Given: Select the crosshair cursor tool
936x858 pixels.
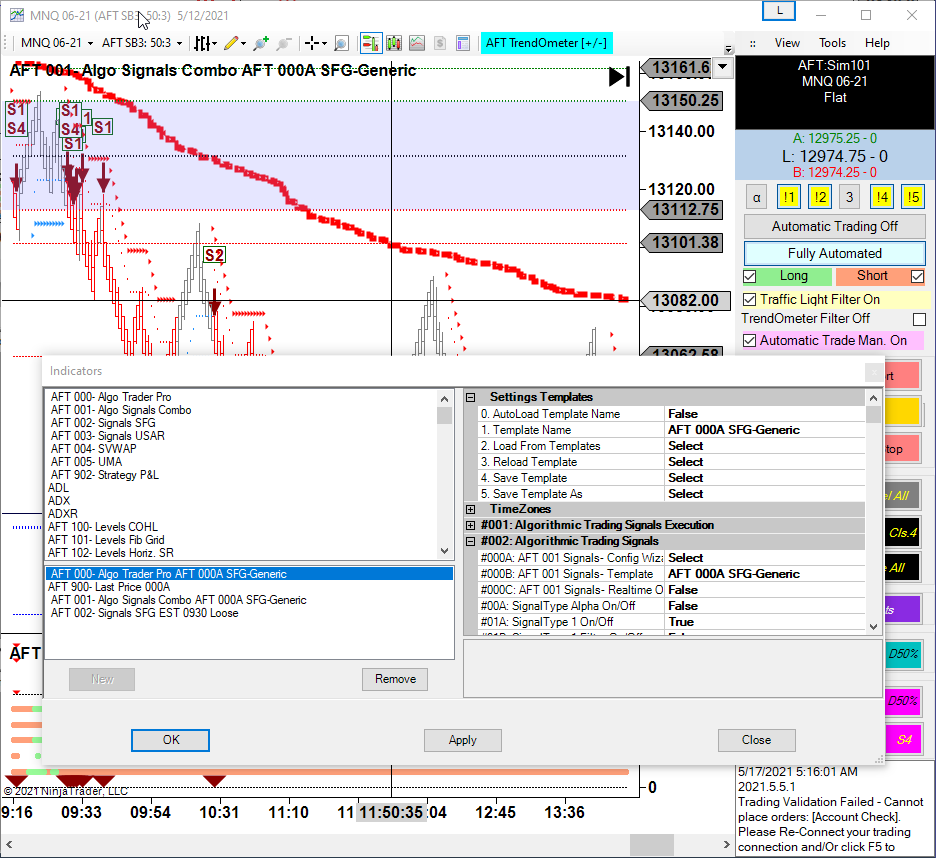Looking at the screenshot, I should pyautogui.click(x=313, y=43).
